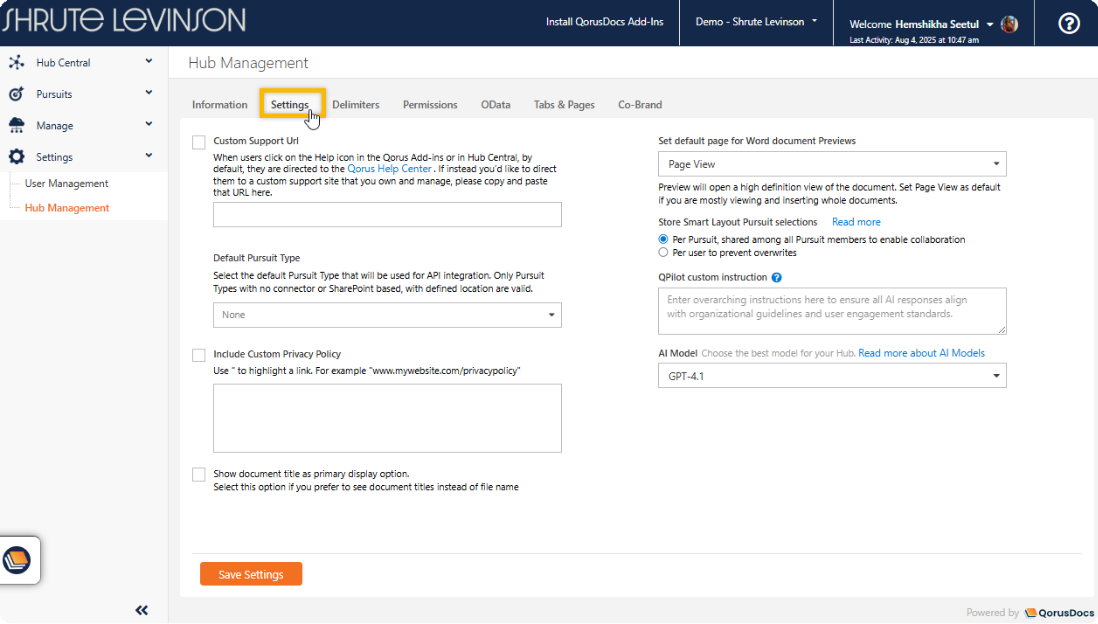The height and width of the screenshot is (624, 1098).
Task: Click the user profile avatar picture
Action: coord(1009,24)
